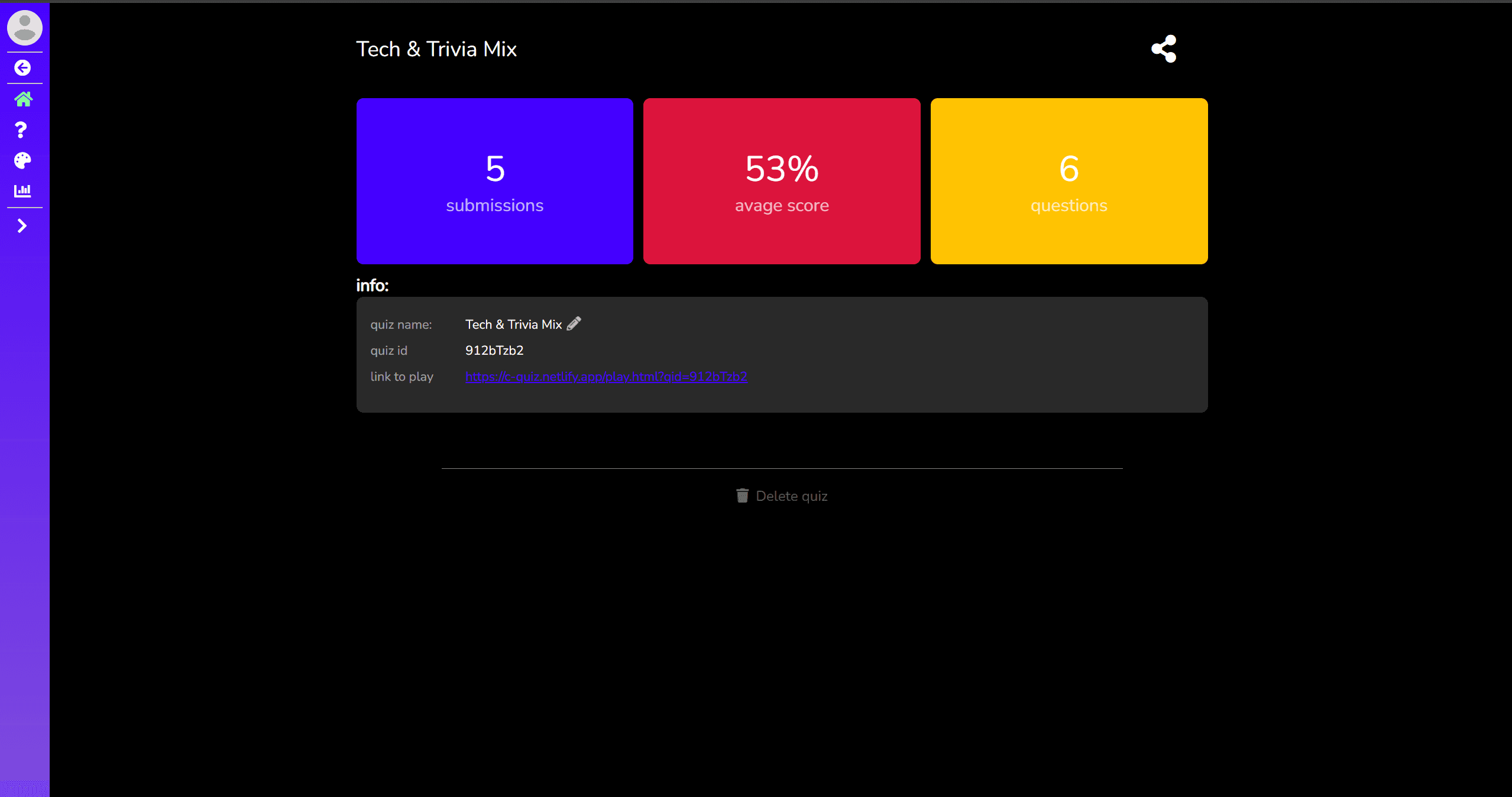Image resolution: width=1512 pixels, height=797 pixels.
Task: Click the 'link to play' label
Action: [x=402, y=377]
